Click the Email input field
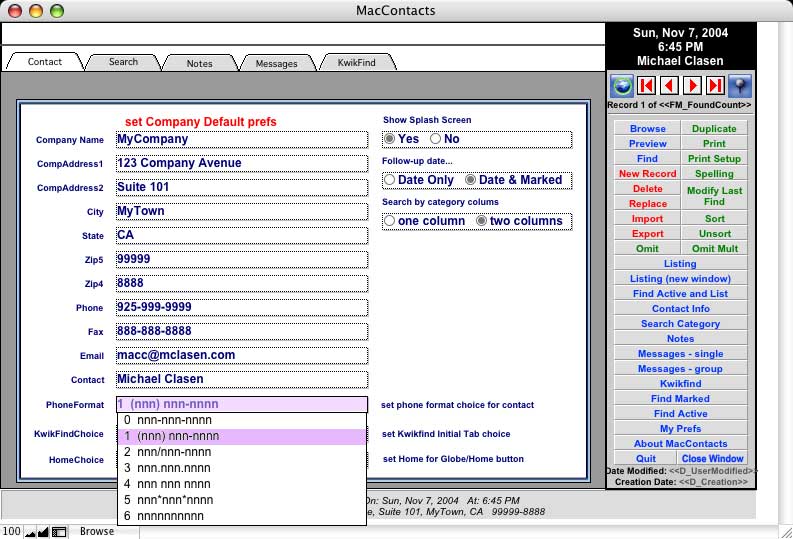Screen dimensions: 793x539 point(241,355)
